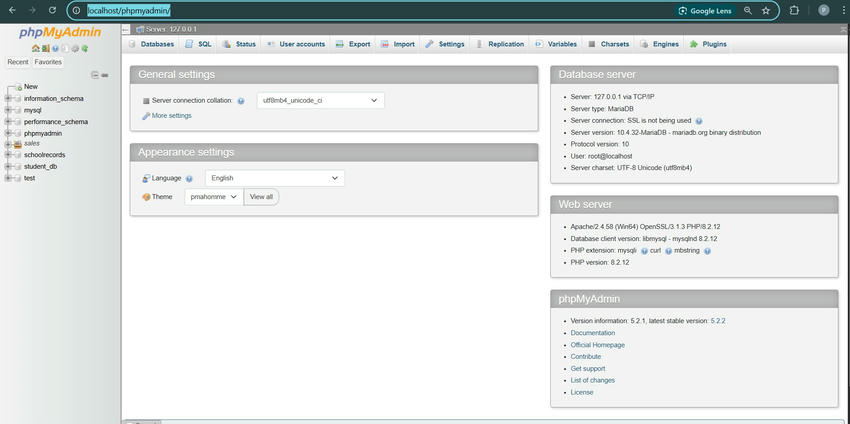Bookmark this page with the star icon
The height and width of the screenshot is (424, 850).
coord(765,11)
